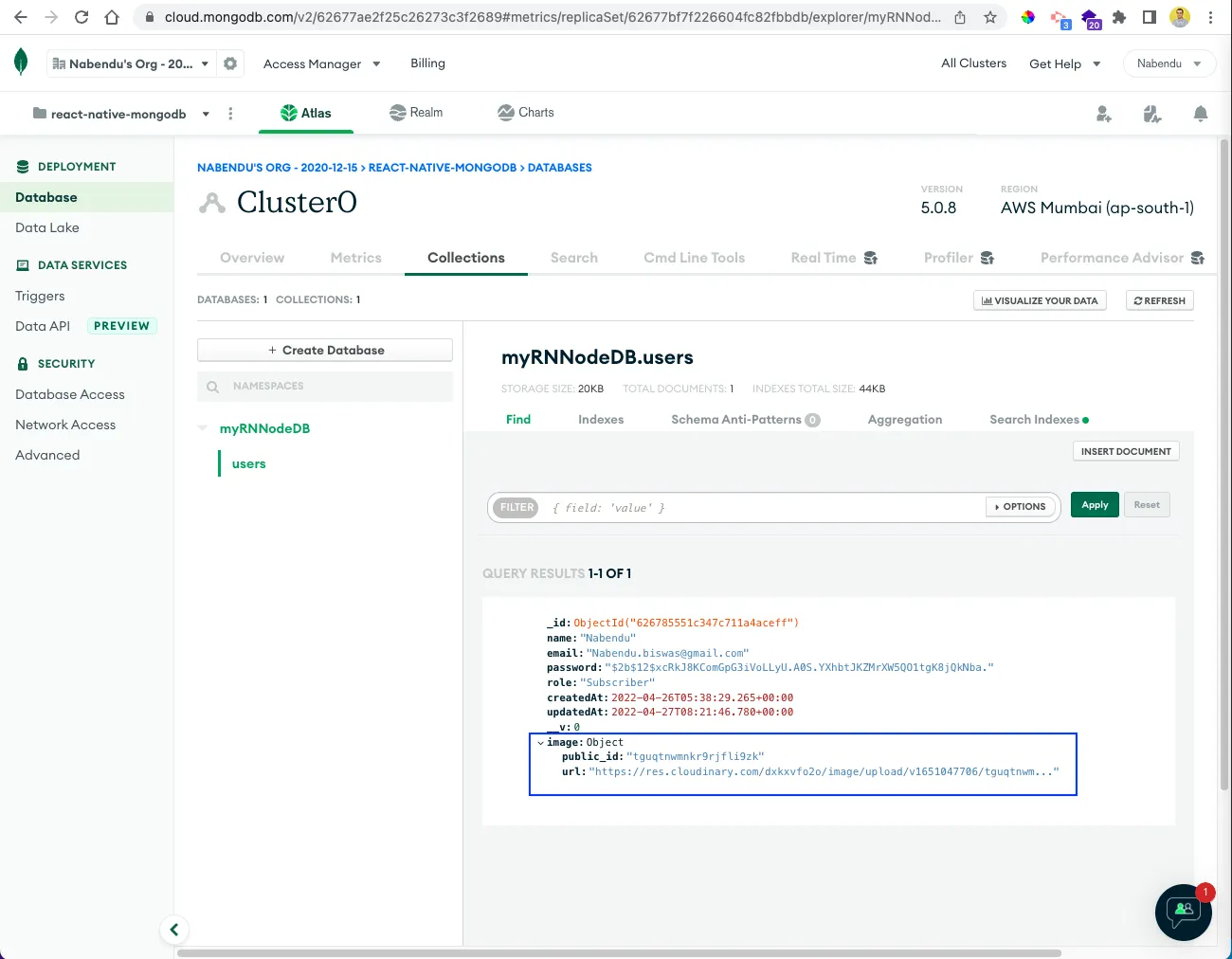Open the Search tab

tap(574, 258)
